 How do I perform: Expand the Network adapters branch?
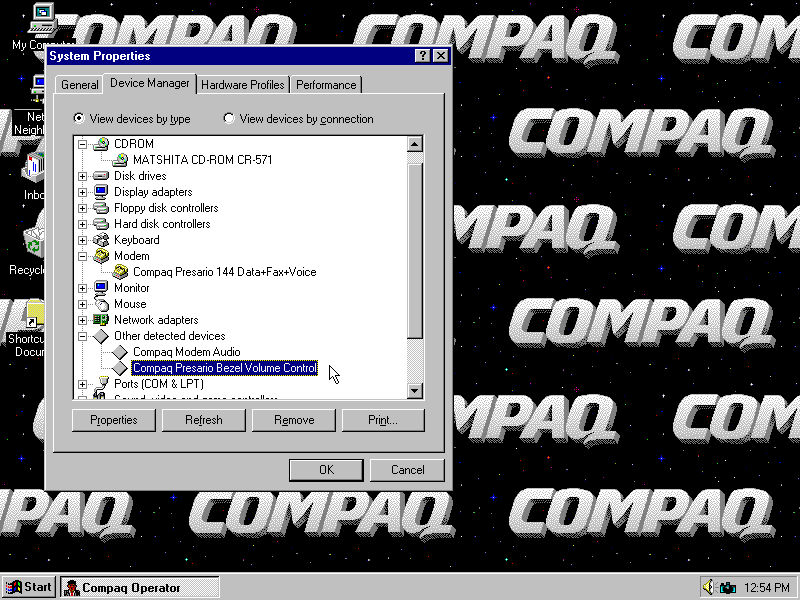pos(82,320)
